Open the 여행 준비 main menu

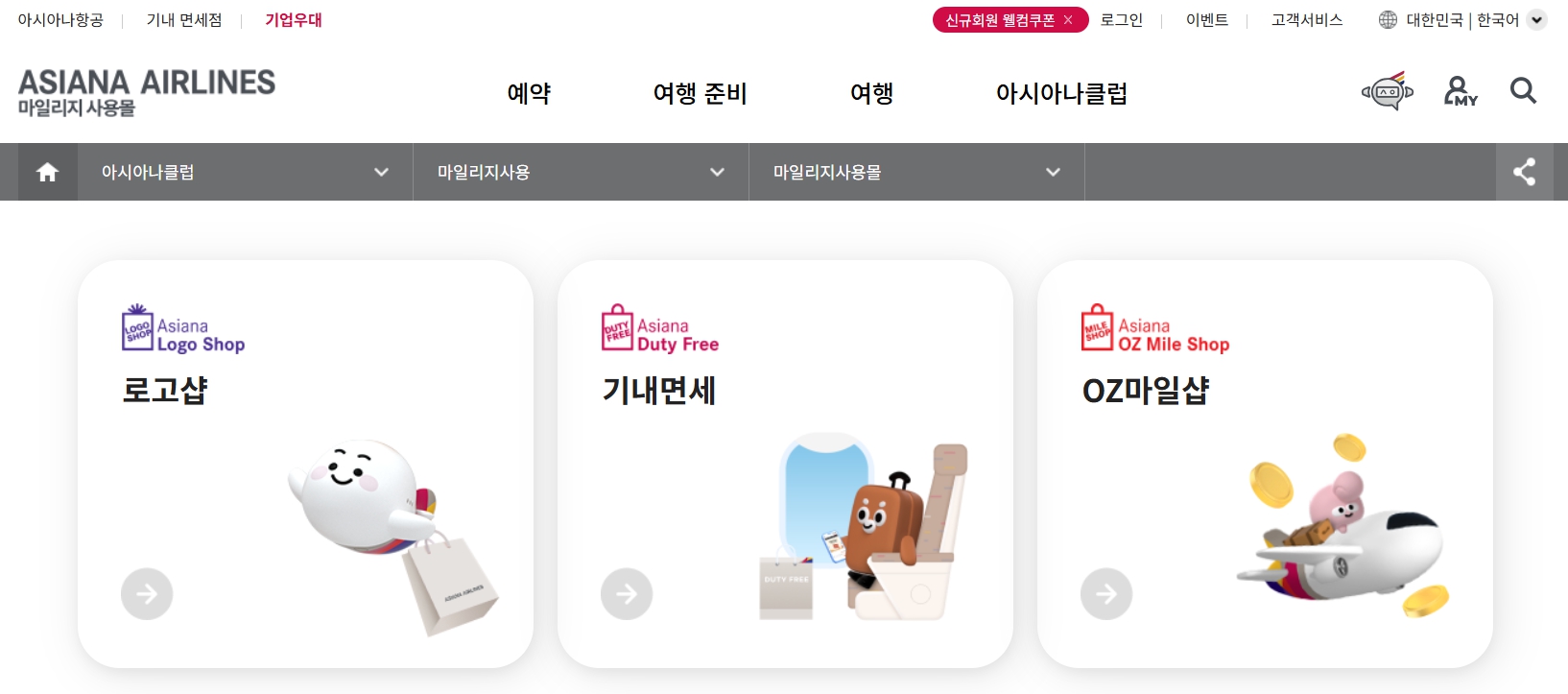tap(700, 93)
